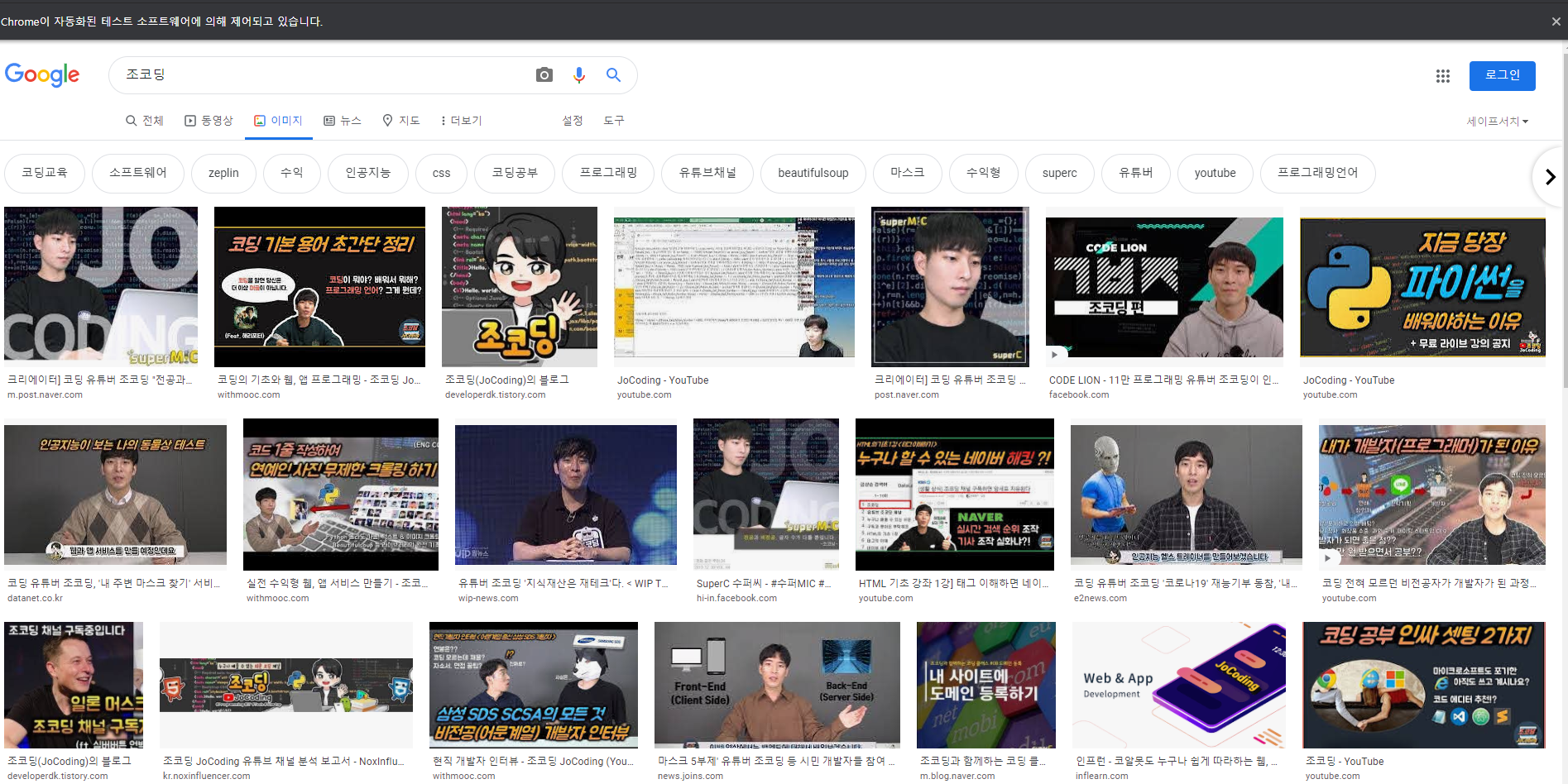Open the 삼성 SDS SCSA thumbnail
Screen dimensions: 1568x784
click(x=534, y=685)
